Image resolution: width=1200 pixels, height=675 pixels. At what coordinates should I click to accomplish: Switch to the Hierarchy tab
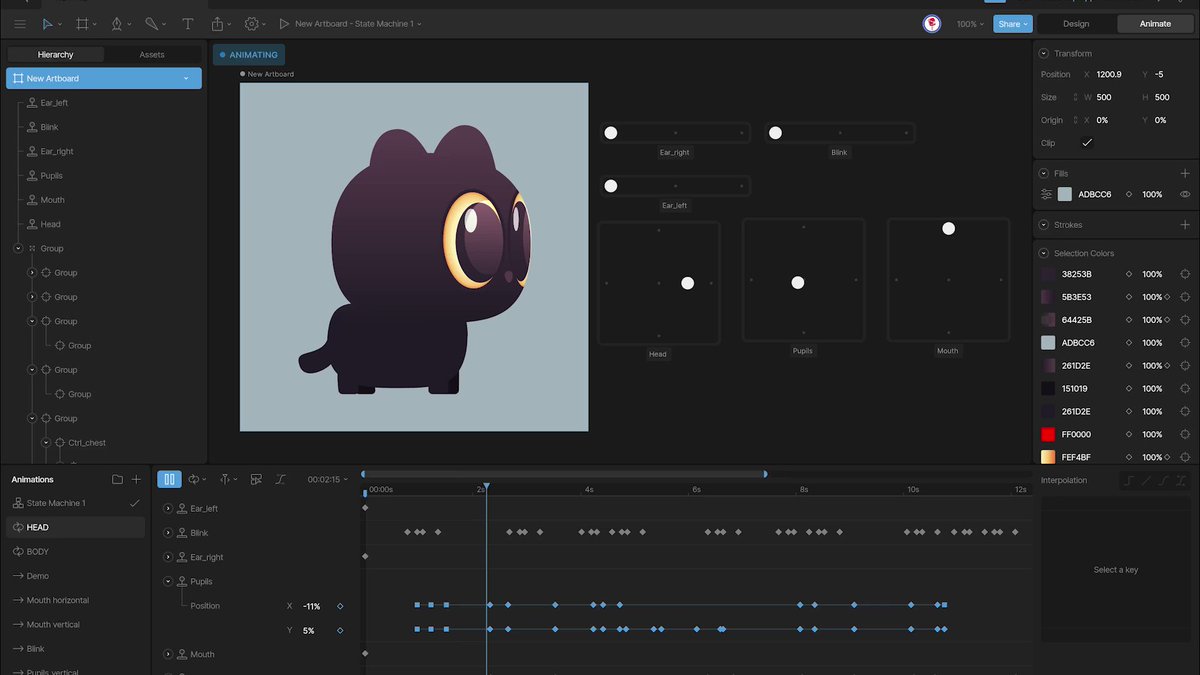55,55
